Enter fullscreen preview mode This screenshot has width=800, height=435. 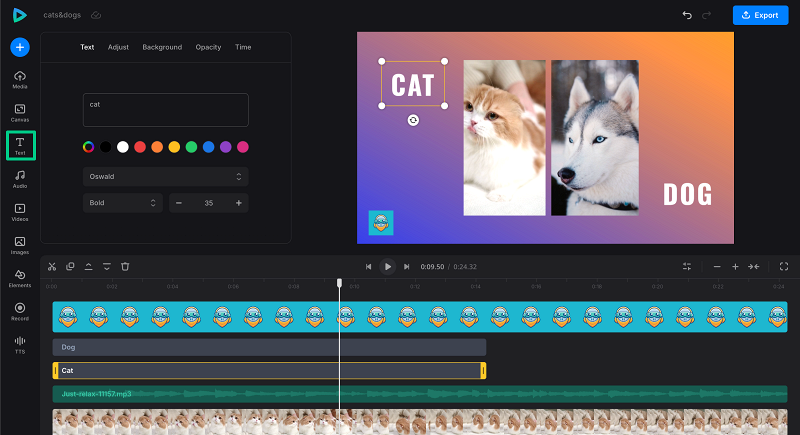784,267
